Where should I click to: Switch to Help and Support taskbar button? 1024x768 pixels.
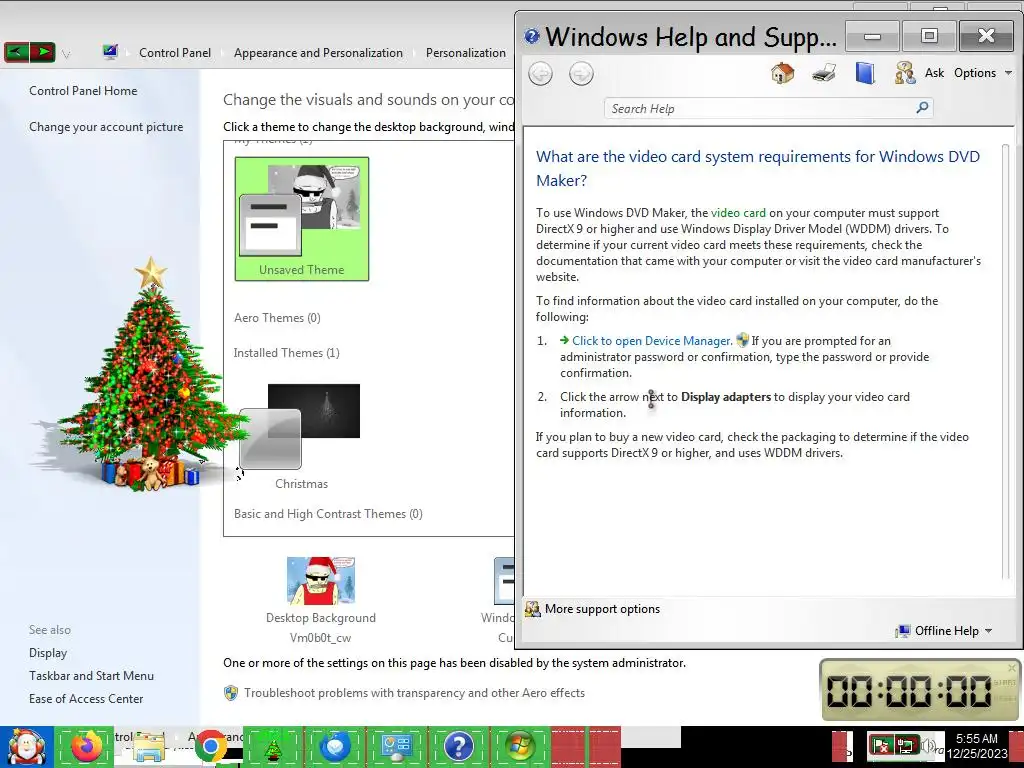(x=458, y=747)
